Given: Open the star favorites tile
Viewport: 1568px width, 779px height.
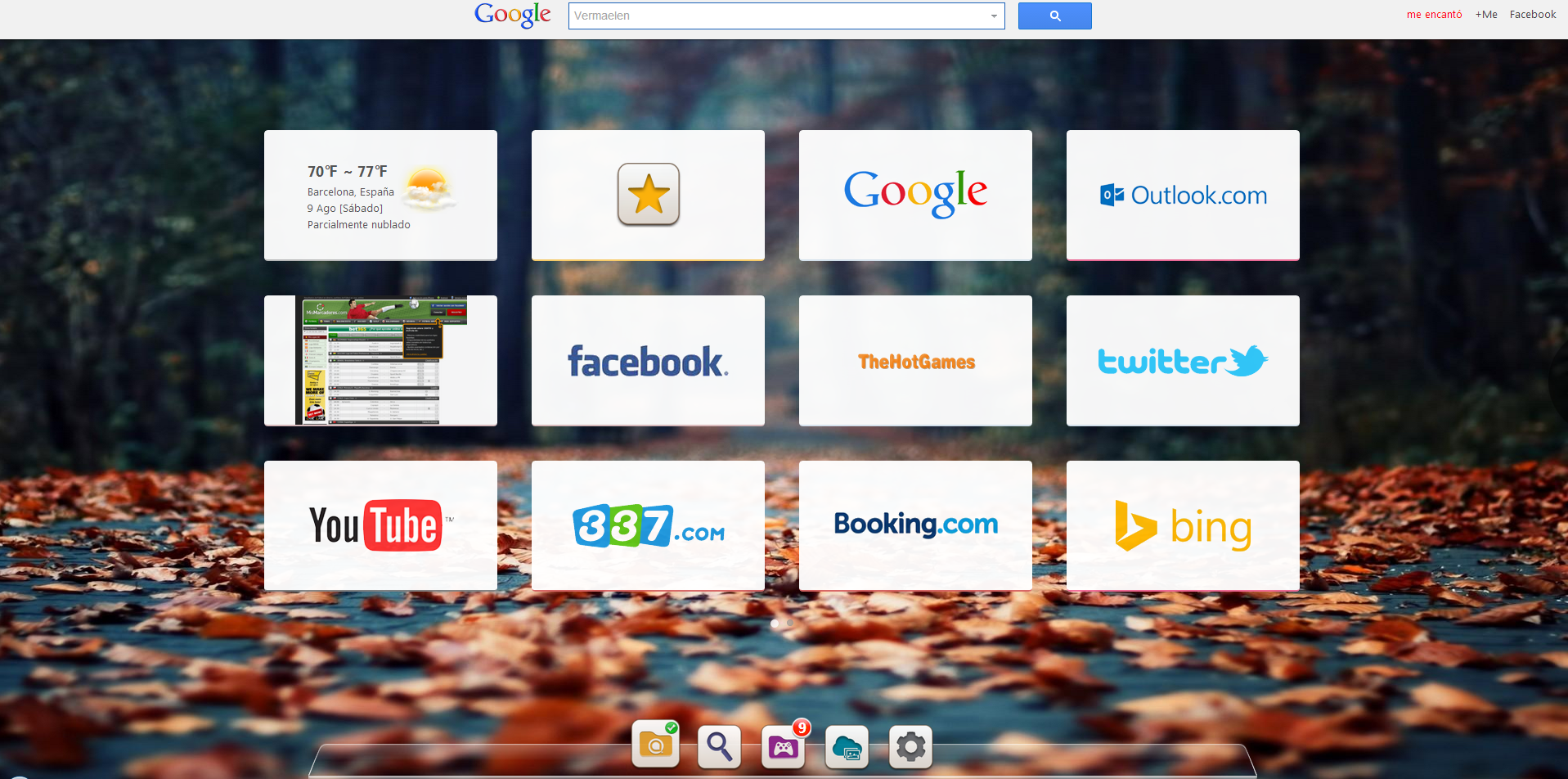Looking at the screenshot, I should click(x=648, y=196).
